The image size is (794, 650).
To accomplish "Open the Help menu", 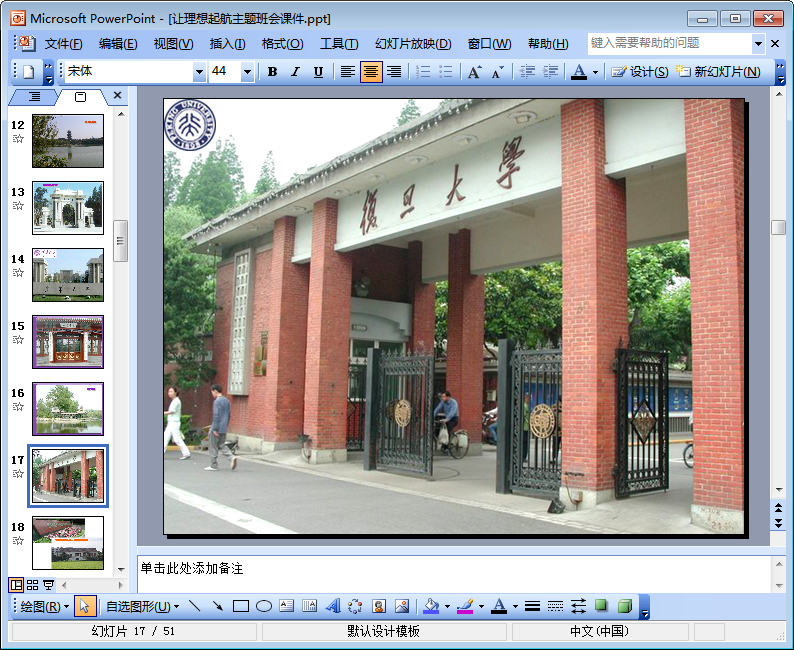I will [548, 44].
